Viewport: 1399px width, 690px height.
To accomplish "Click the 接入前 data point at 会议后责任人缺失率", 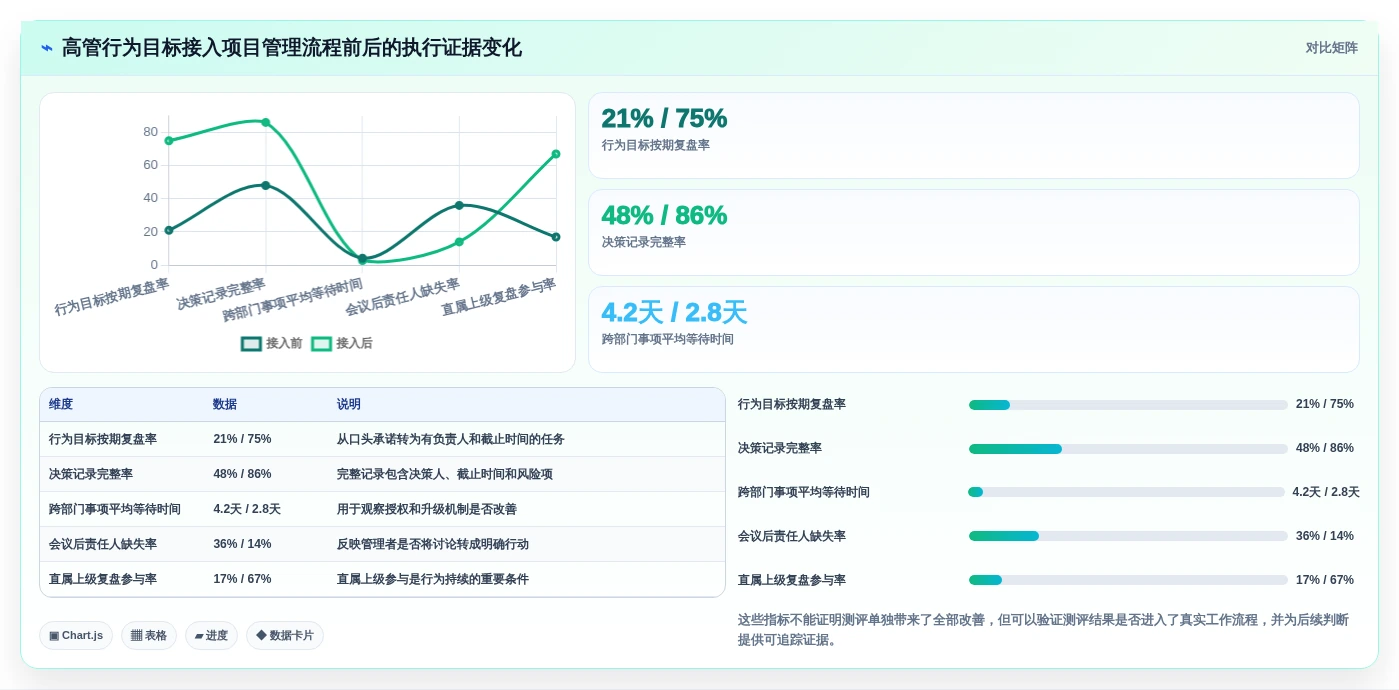I will tap(459, 205).
